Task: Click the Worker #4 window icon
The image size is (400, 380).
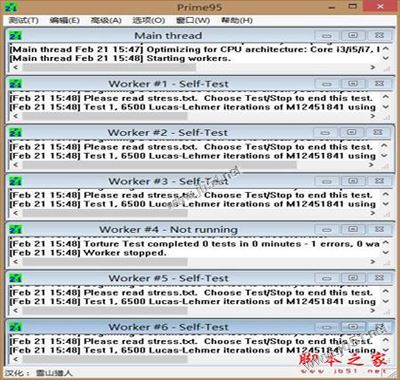Action: [x=15, y=229]
